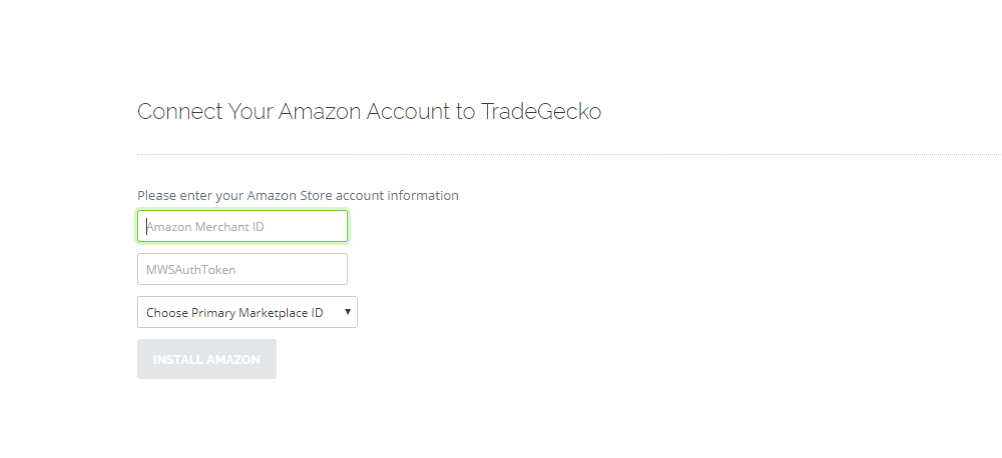The image size is (1002, 458).
Task: Select the 'Amazon Merchant ID' placeholder text
Action: (206, 227)
